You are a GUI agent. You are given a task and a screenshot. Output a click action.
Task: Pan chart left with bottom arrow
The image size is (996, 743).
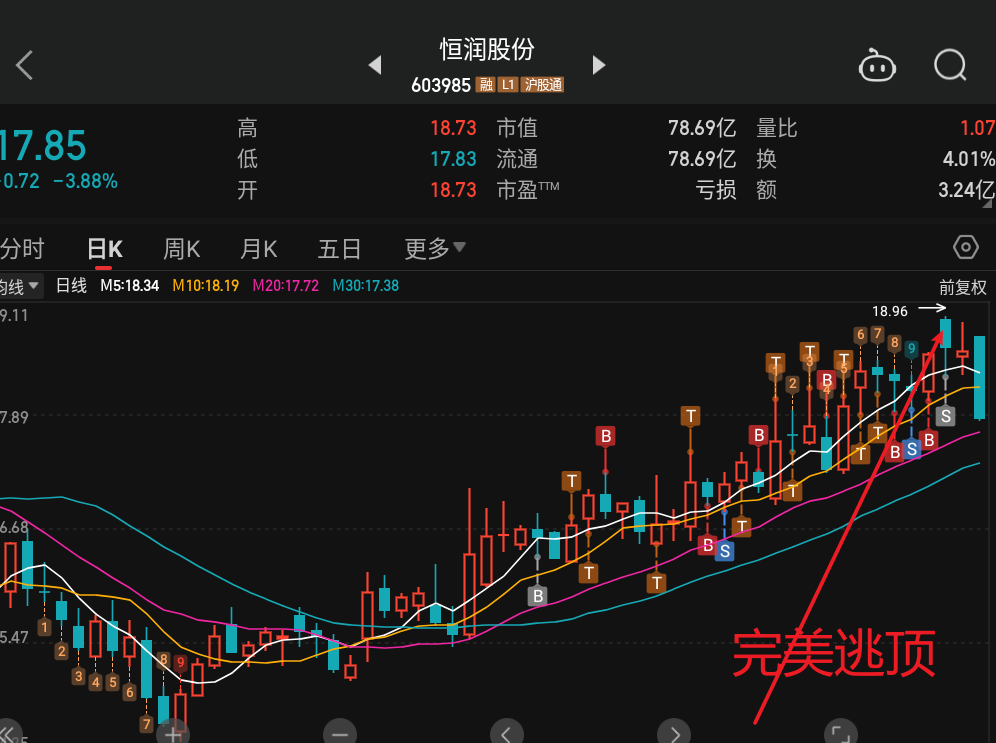point(506,733)
